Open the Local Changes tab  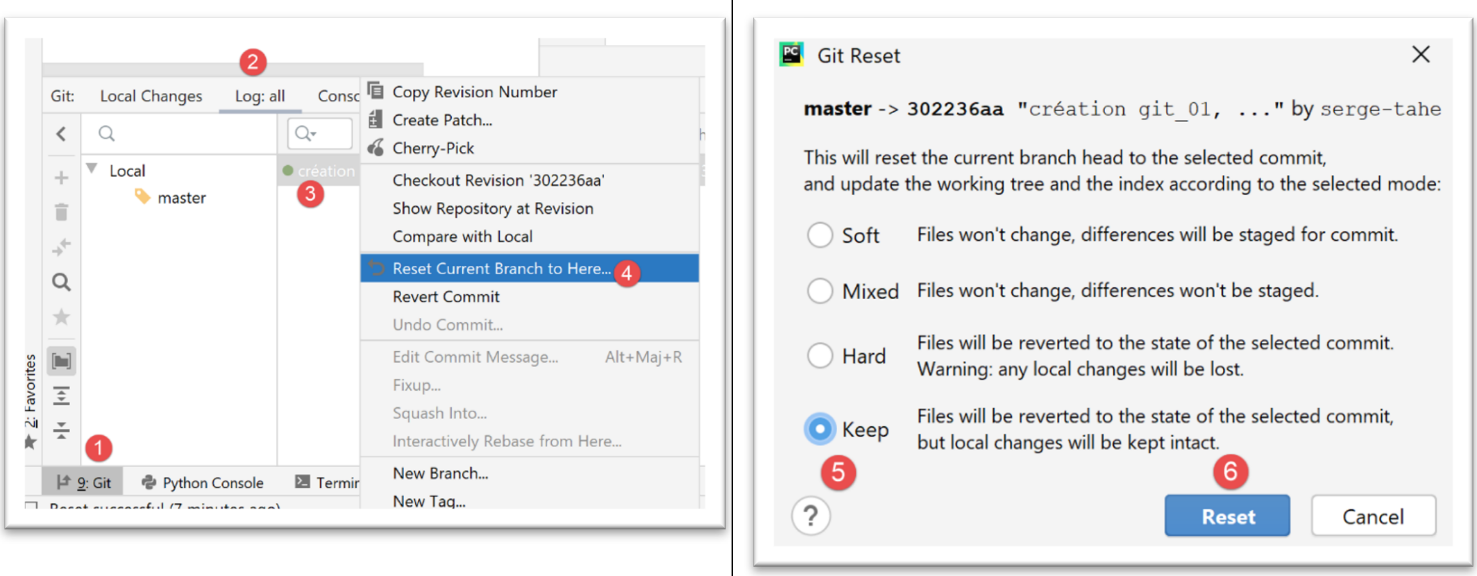[x=151, y=96]
